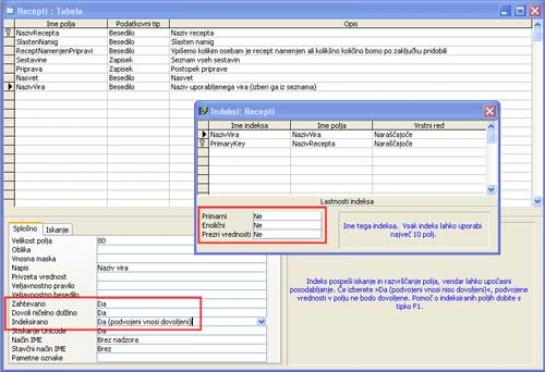
Task: Click the Vnosna maska property field
Action: (x=181, y=259)
